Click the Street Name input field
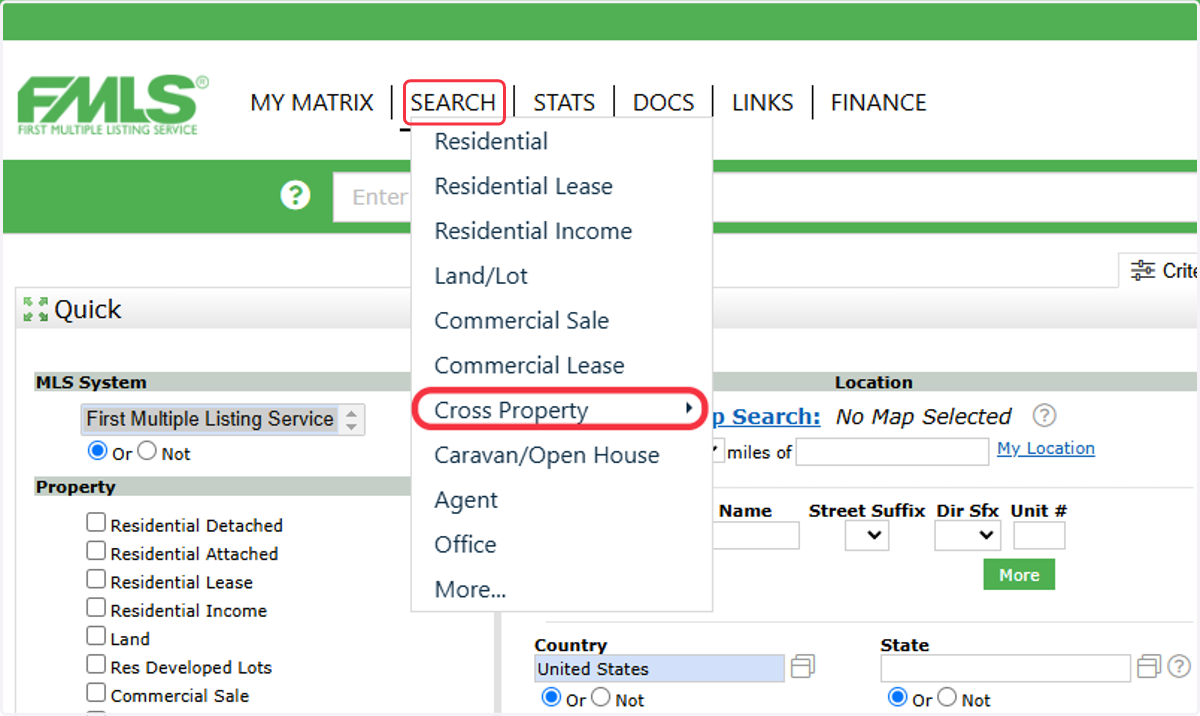 pyautogui.click(x=756, y=536)
